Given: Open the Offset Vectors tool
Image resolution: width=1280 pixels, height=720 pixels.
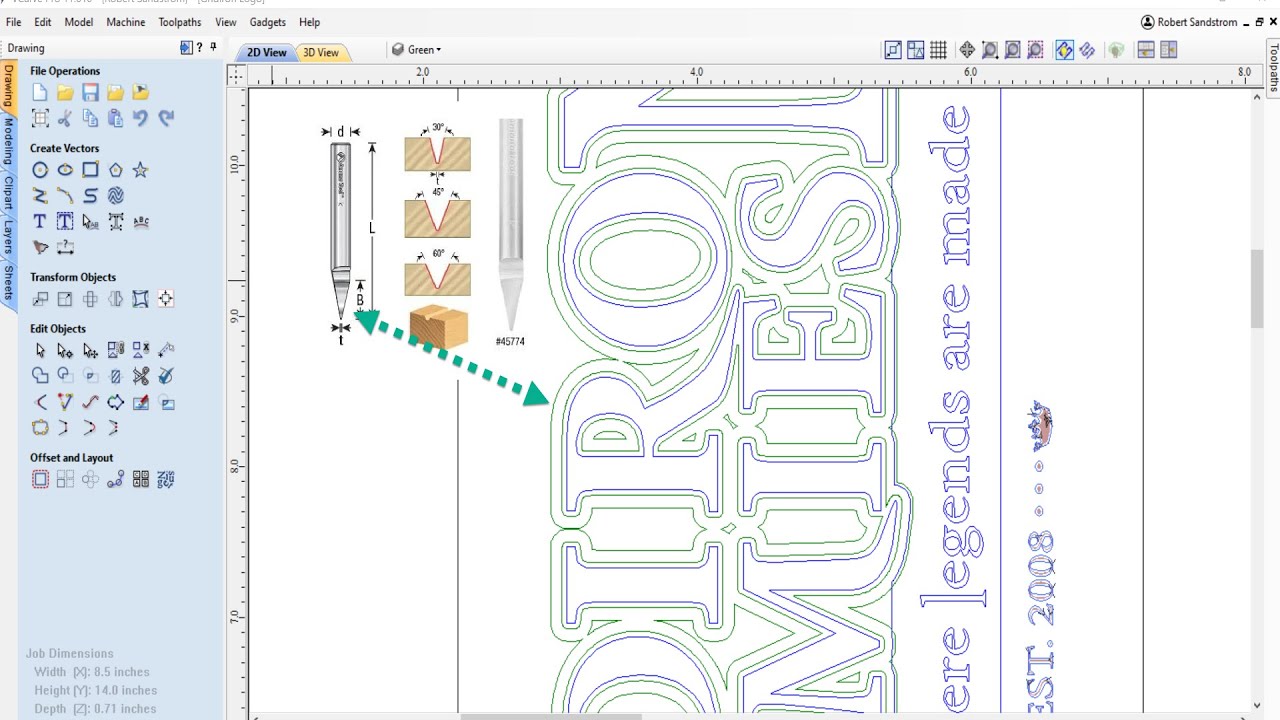Looking at the screenshot, I should [x=40, y=480].
